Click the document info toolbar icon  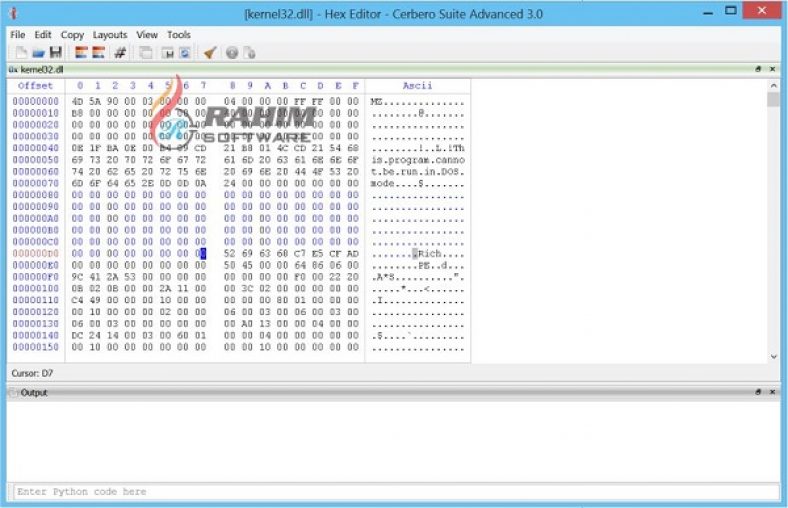pyautogui.click(x=249, y=53)
